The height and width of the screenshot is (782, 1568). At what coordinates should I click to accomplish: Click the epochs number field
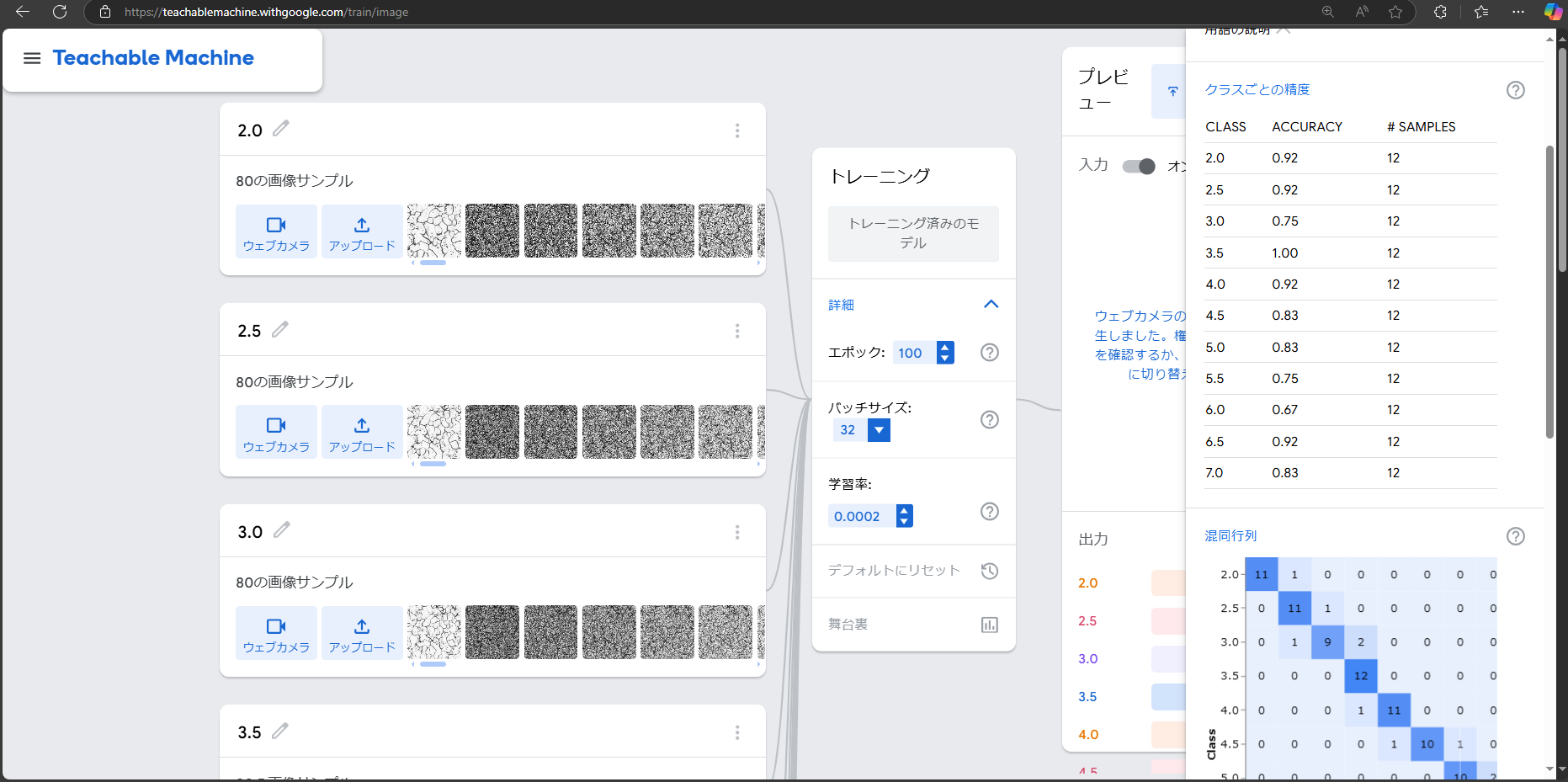[914, 353]
